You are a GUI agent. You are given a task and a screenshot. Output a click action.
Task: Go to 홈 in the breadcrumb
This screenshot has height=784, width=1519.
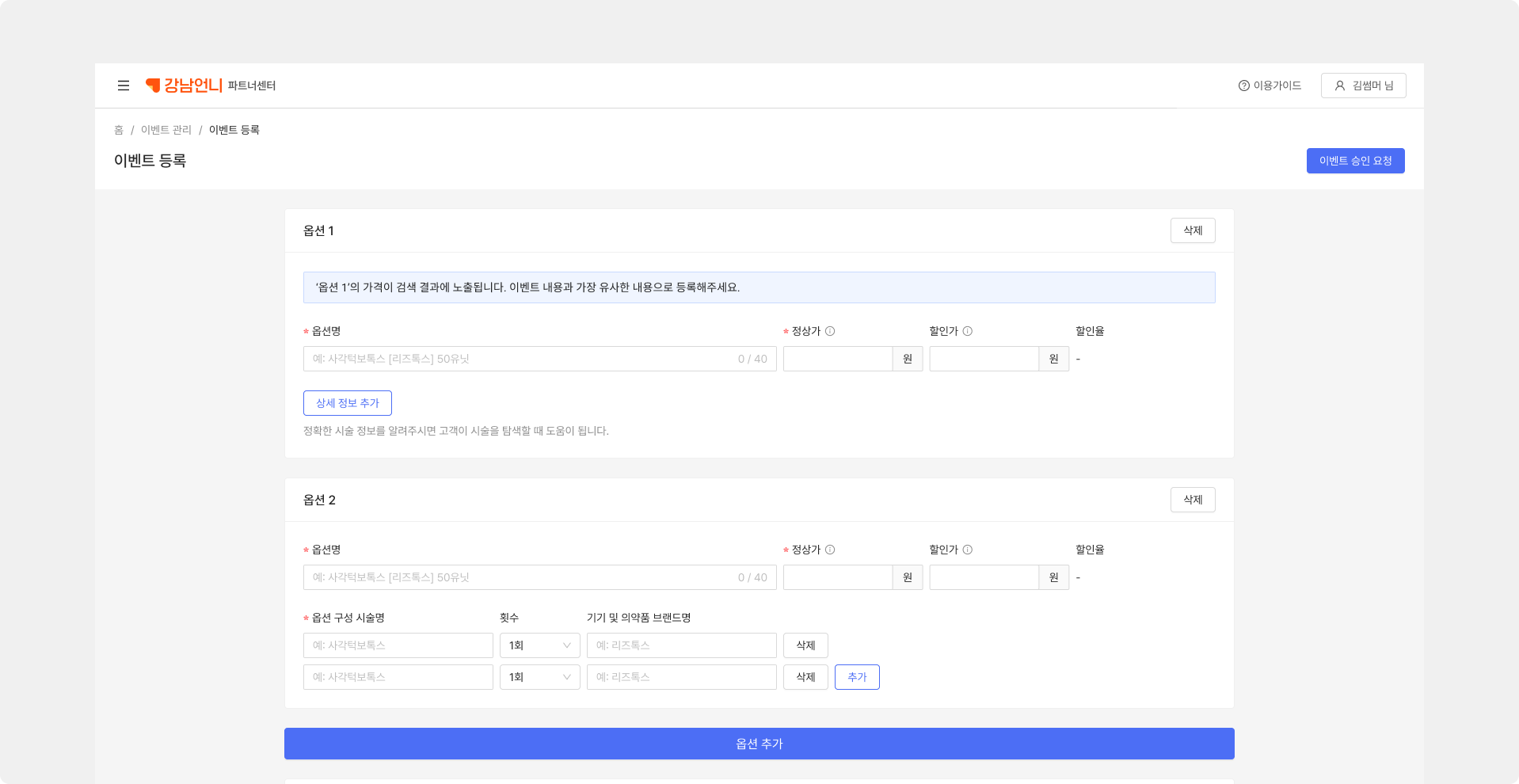click(x=119, y=130)
